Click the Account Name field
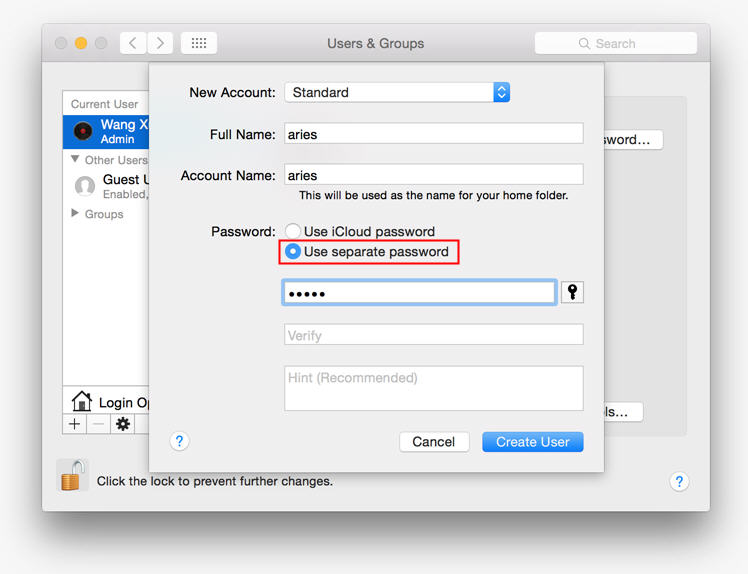The width and height of the screenshot is (748, 574). 434,175
